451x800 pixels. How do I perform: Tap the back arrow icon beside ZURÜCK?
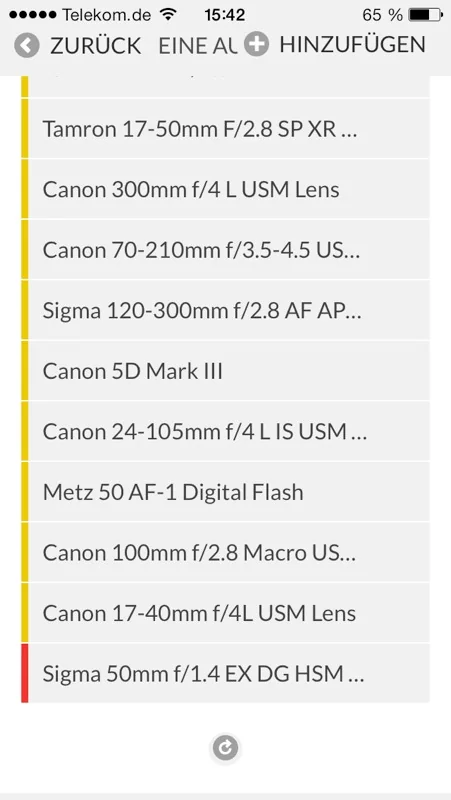pyautogui.click(x=27, y=46)
